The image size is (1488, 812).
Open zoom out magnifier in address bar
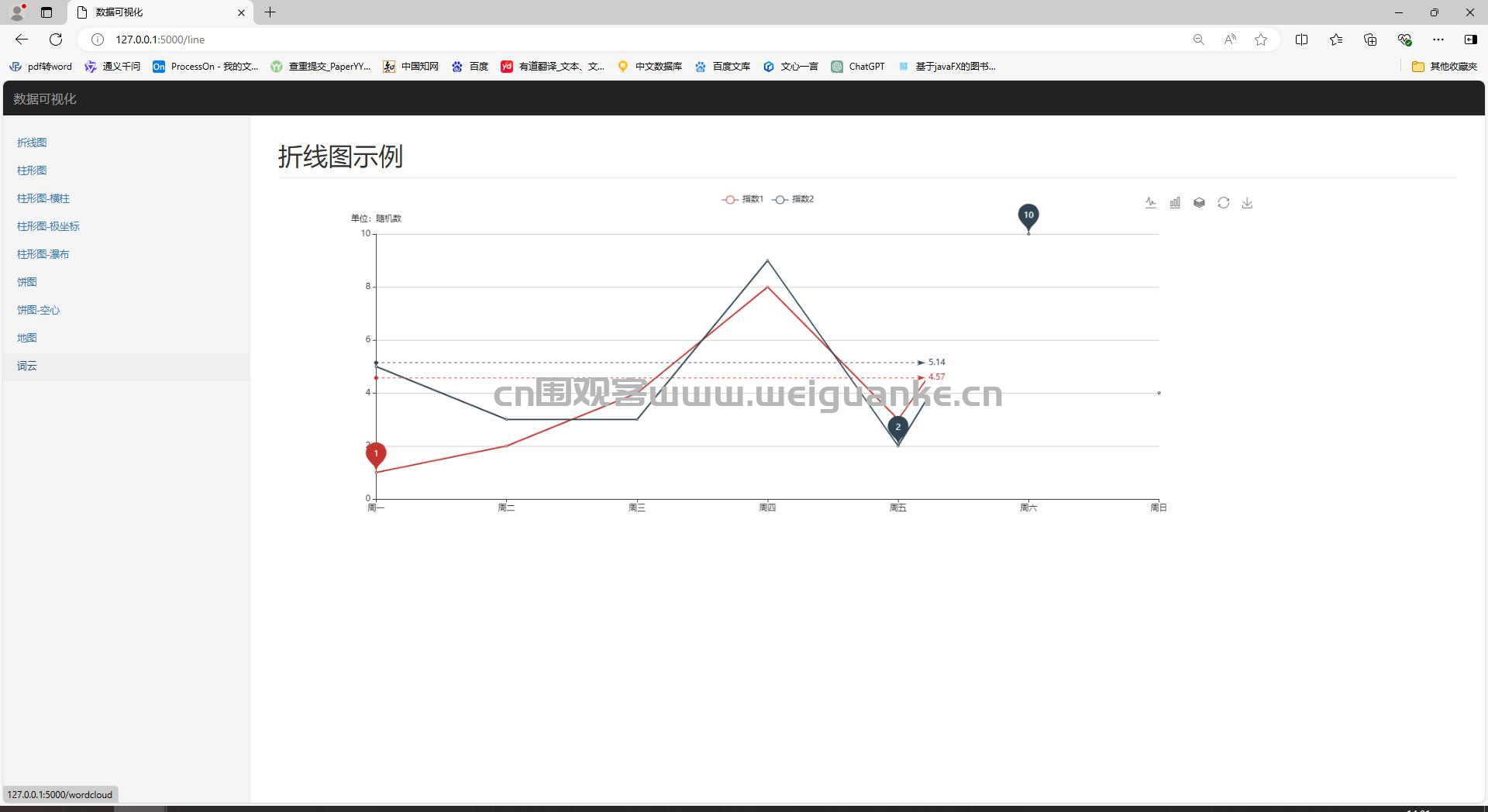[x=1199, y=40]
